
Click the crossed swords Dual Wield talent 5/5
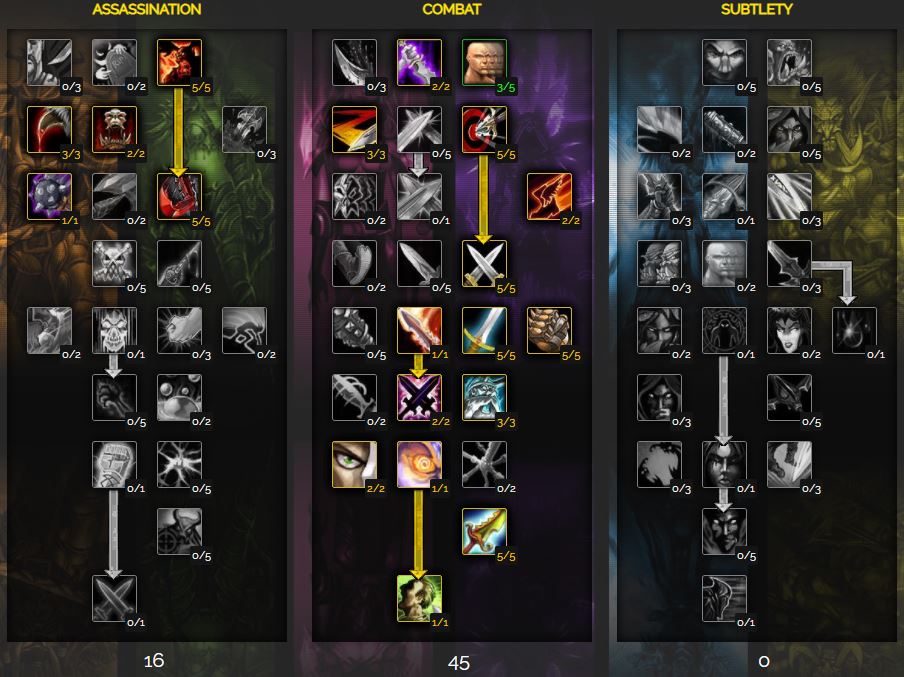tap(484, 264)
